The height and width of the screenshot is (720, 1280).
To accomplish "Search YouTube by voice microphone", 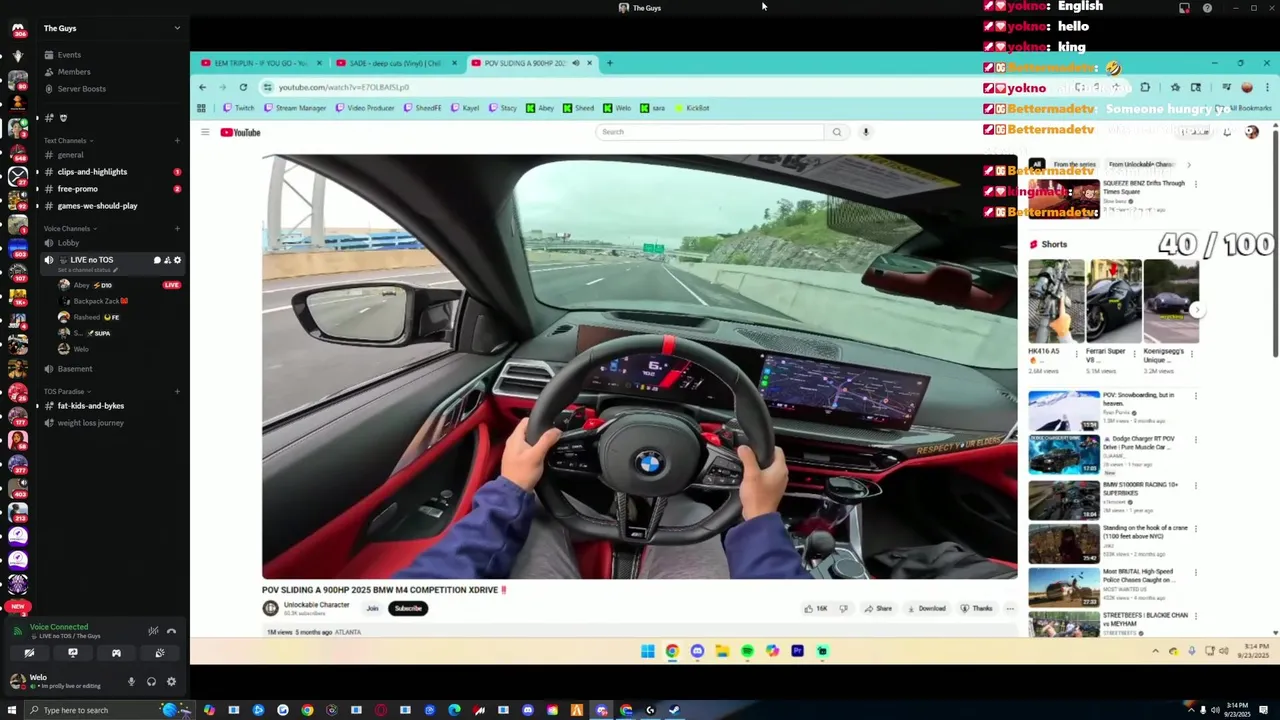I will 866,132.
